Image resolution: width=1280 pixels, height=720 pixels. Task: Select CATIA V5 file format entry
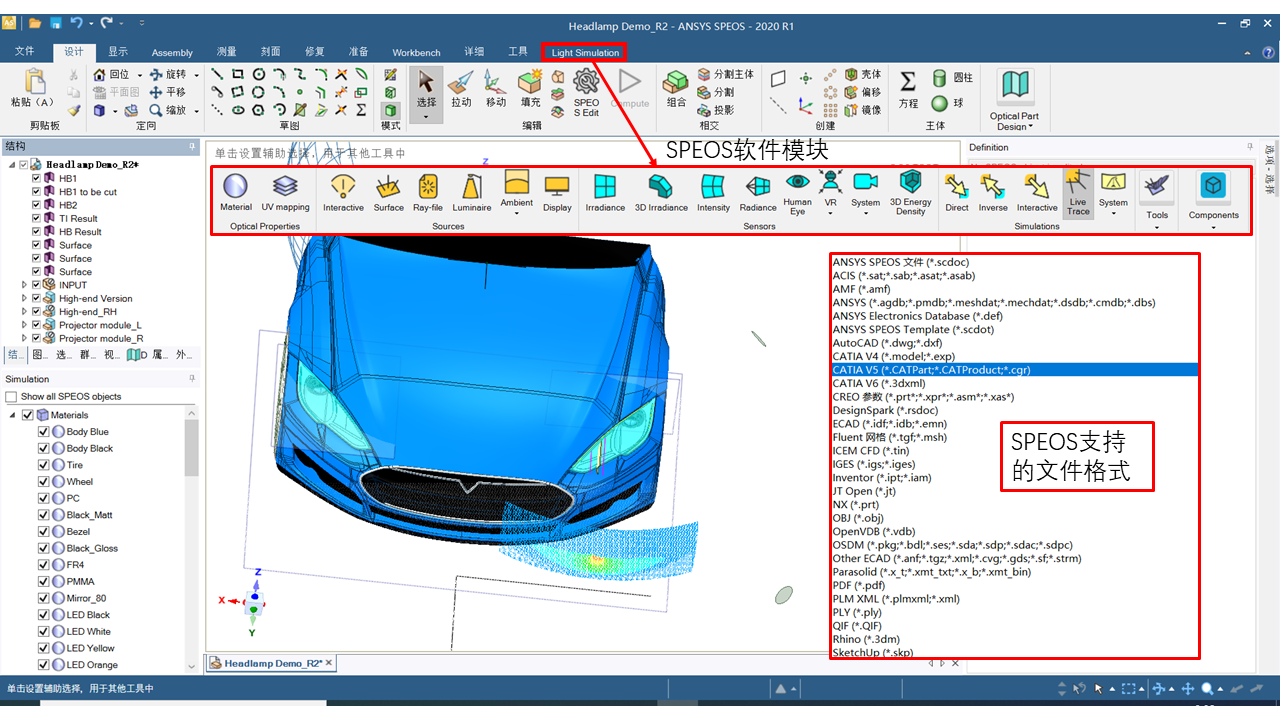tap(1013, 370)
